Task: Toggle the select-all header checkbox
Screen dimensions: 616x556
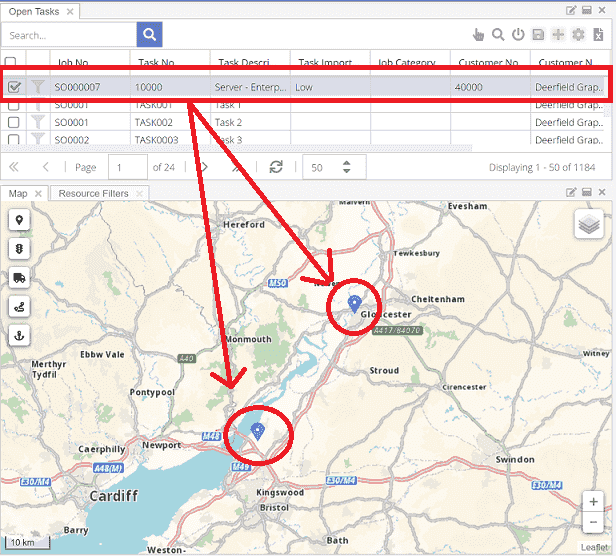Action: coord(10,62)
